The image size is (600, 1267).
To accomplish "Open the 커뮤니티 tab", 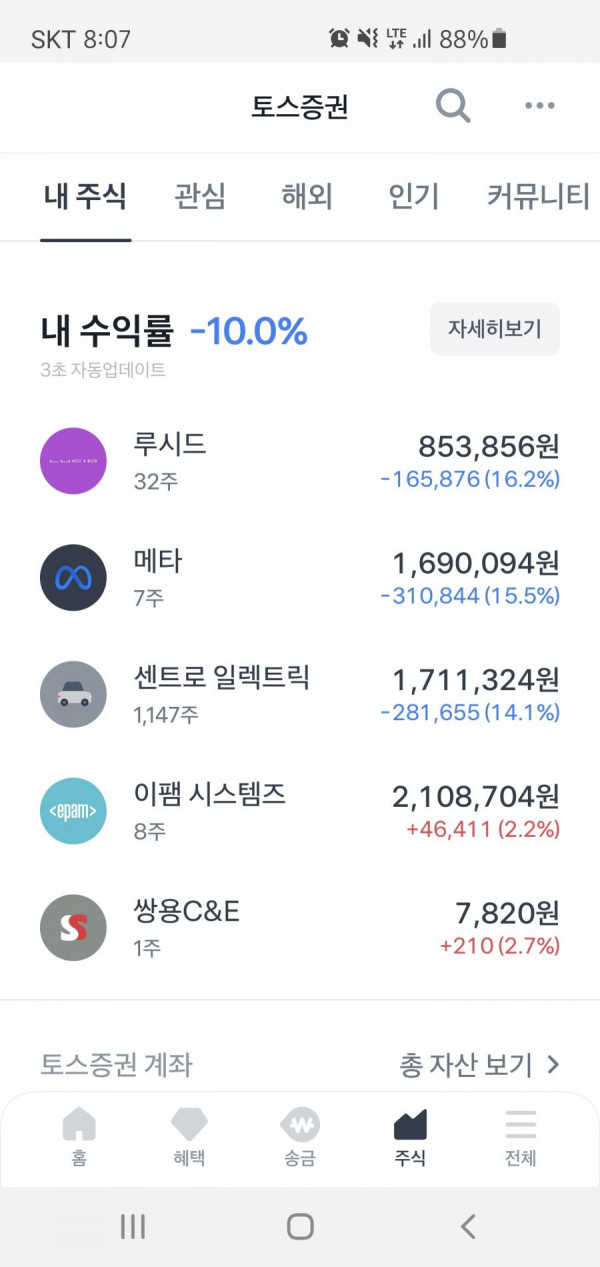I will pyautogui.click(x=538, y=196).
